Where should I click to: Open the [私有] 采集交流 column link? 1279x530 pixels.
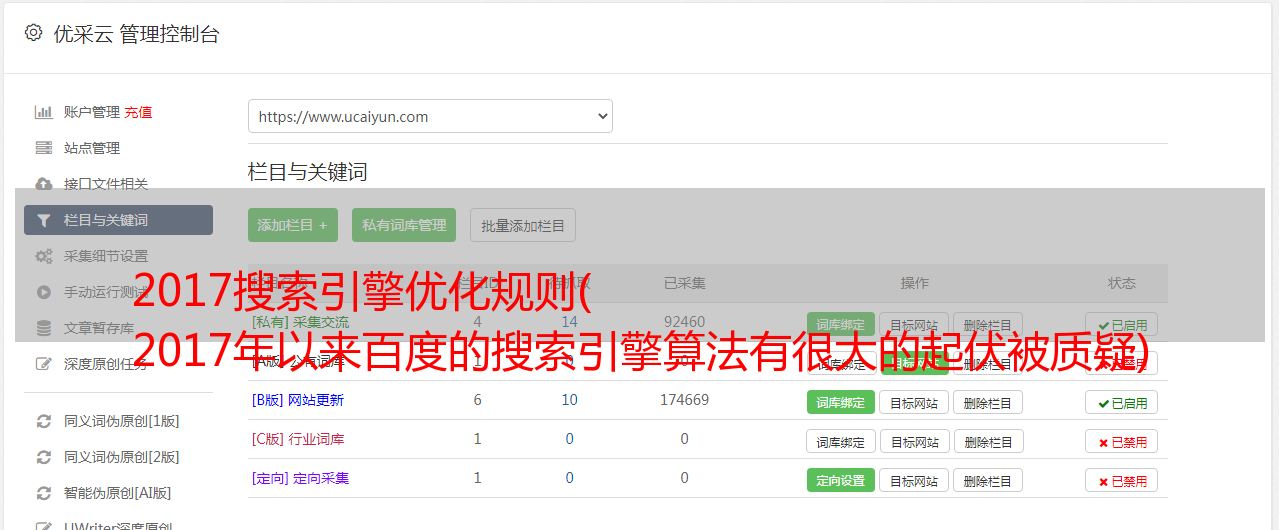pos(301,322)
